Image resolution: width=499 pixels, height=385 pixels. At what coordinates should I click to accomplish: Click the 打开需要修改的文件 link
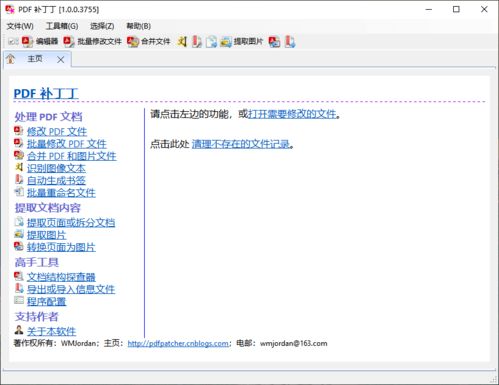292,114
